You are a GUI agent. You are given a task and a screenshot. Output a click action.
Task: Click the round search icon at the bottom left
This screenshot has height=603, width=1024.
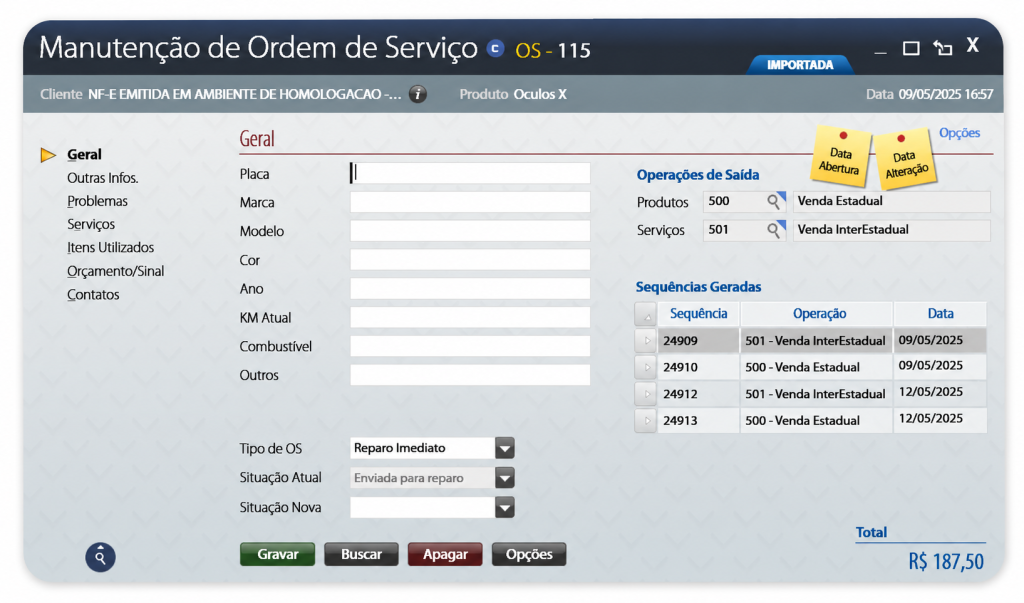(101, 557)
